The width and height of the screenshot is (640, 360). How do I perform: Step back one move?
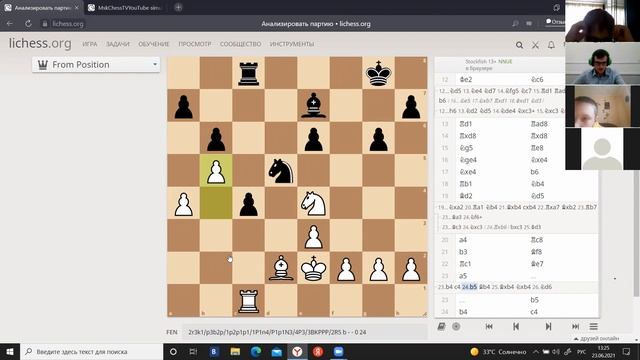(x=516, y=327)
